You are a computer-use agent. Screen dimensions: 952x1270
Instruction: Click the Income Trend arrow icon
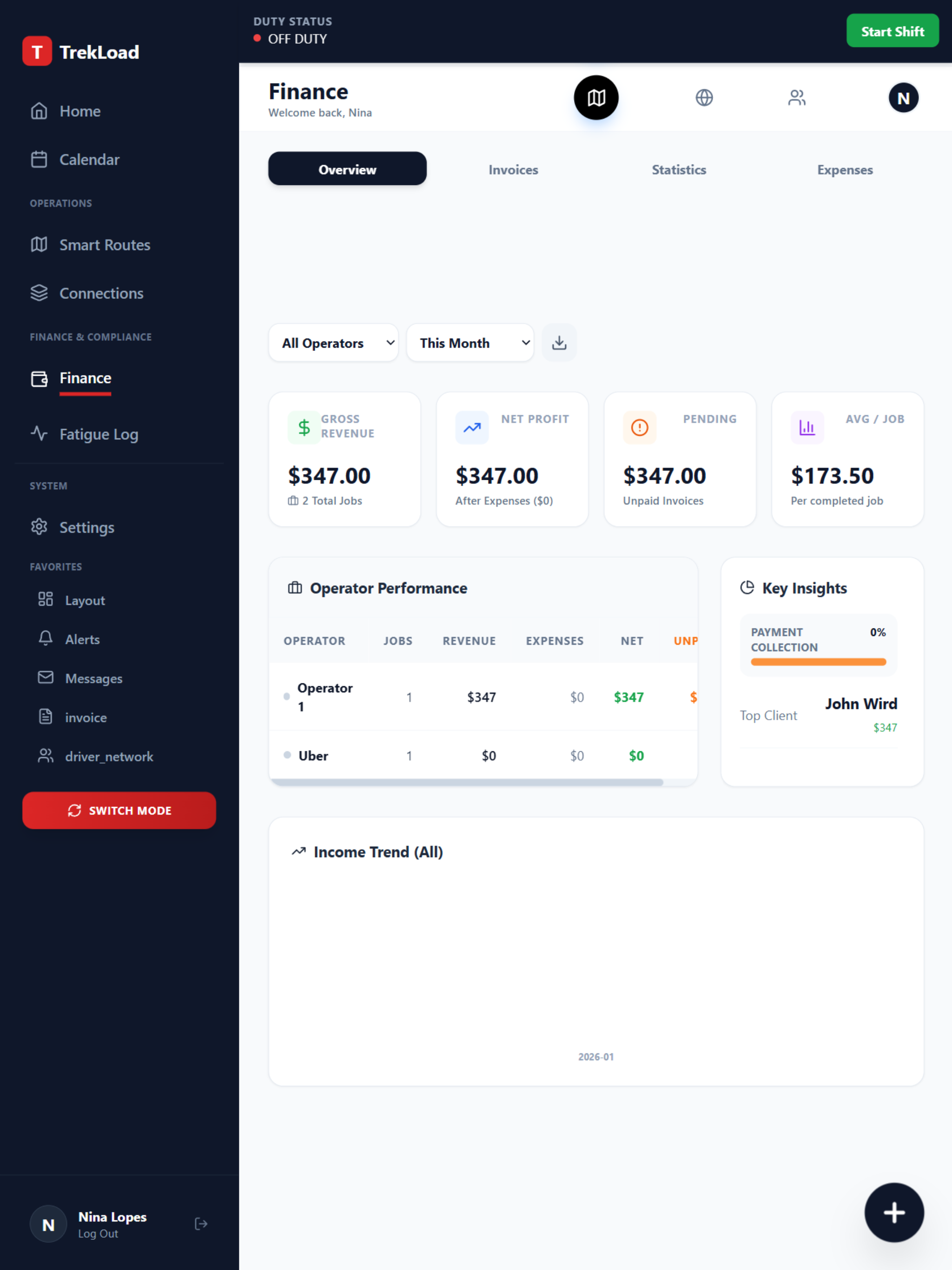[x=298, y=852]
